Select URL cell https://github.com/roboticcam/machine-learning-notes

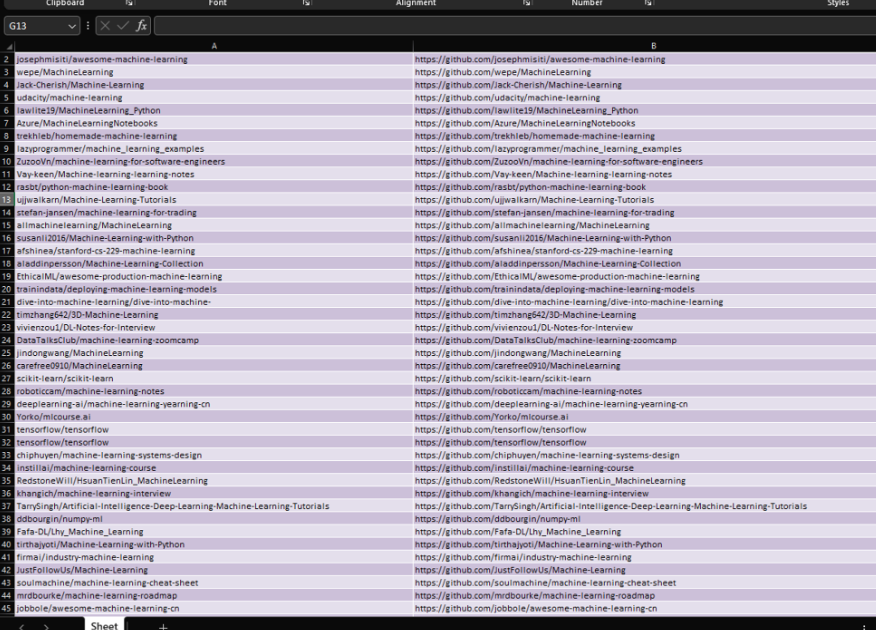click(645, 391)
